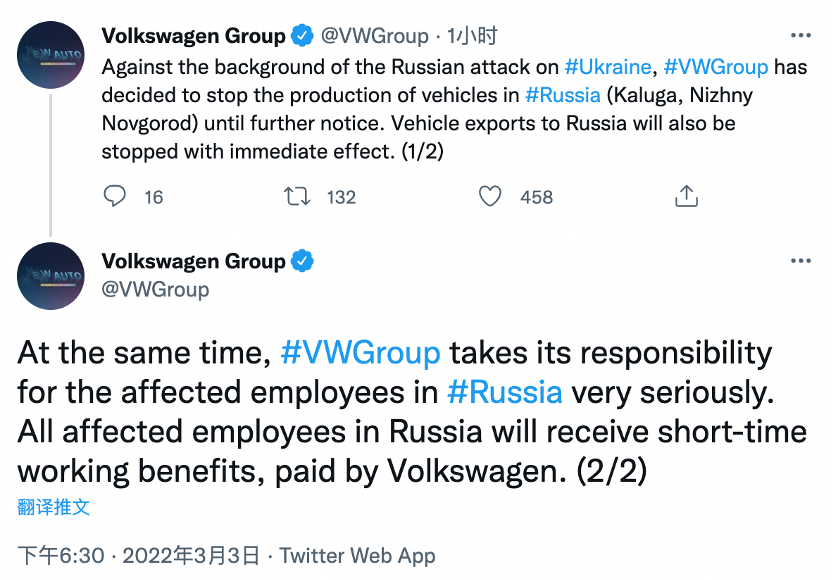Open #VWGroup hashtag in first tweet

[715, 68]
